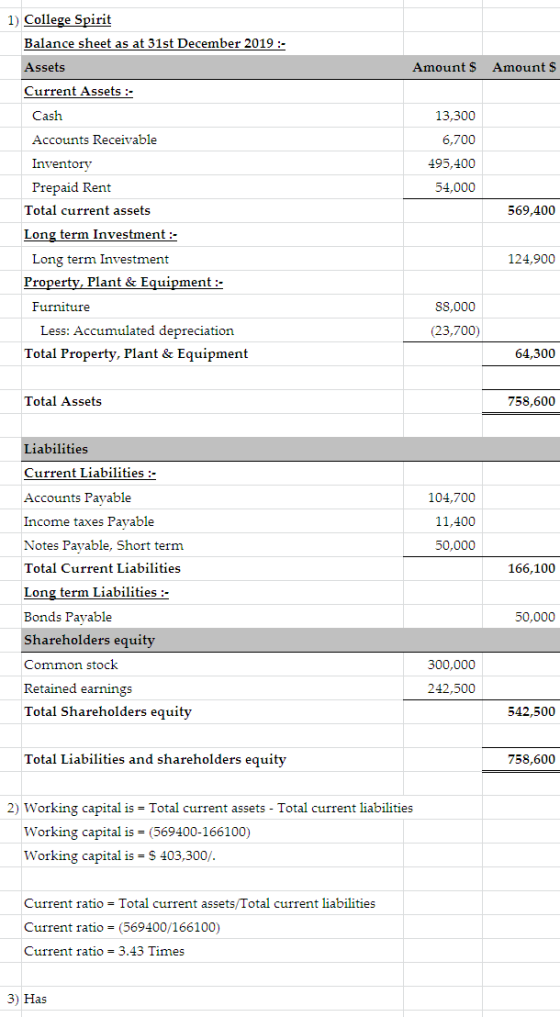This screenshot has height=1017, width=560.
Task: Click 'Total Property, Plant & Equipment' label
Action: [136, 354]
